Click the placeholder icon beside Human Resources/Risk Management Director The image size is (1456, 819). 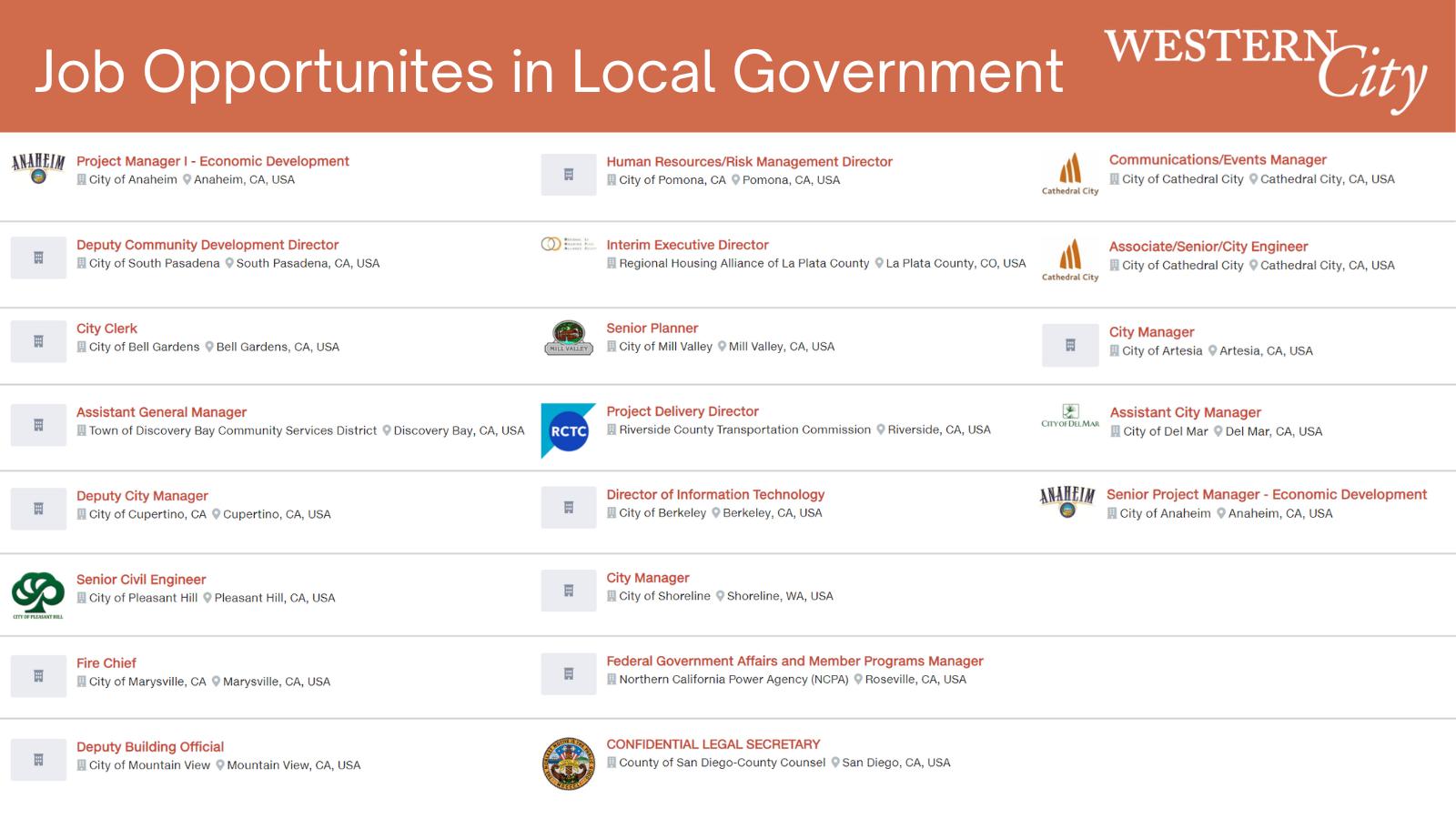(x=569, y=174)
